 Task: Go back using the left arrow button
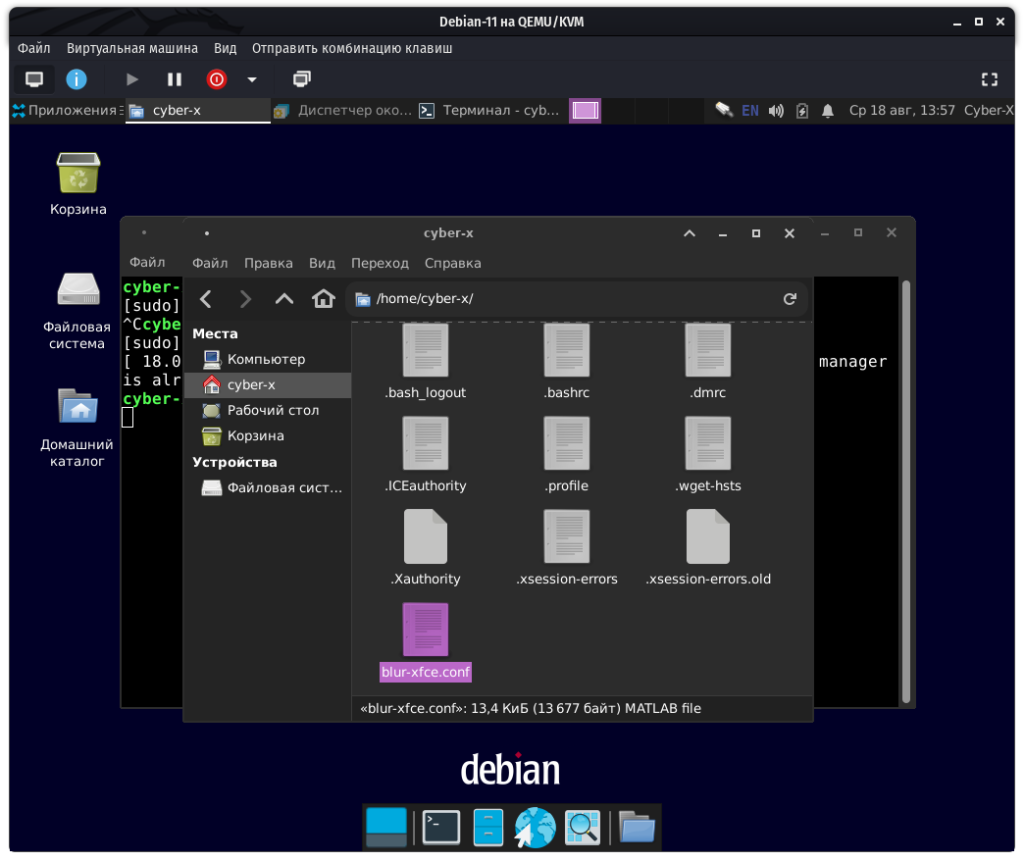[x=206, y=299]
